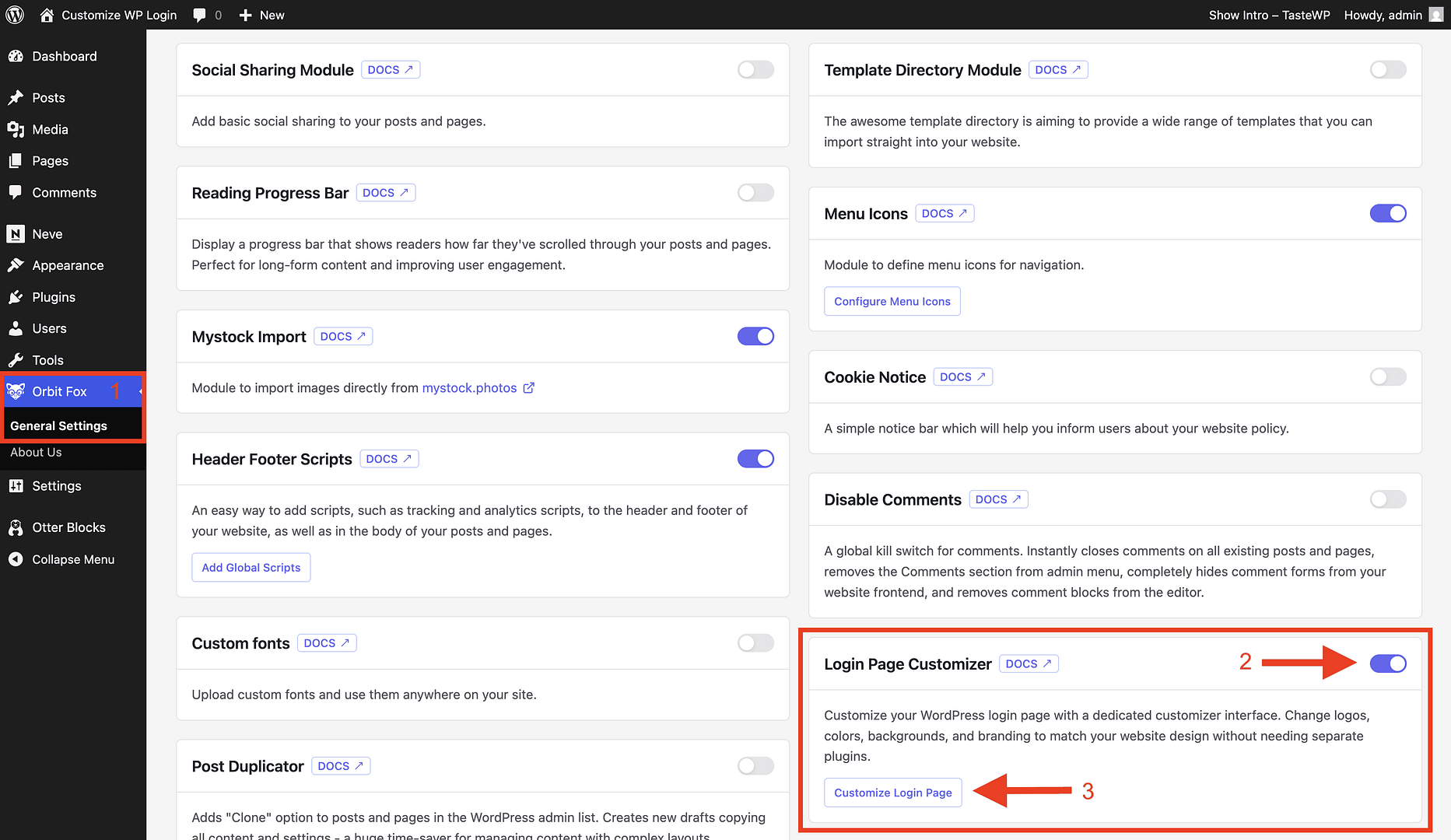Open the Show Intro TasteWP link
This screenshot has height=840, width=1451.
1268,15
